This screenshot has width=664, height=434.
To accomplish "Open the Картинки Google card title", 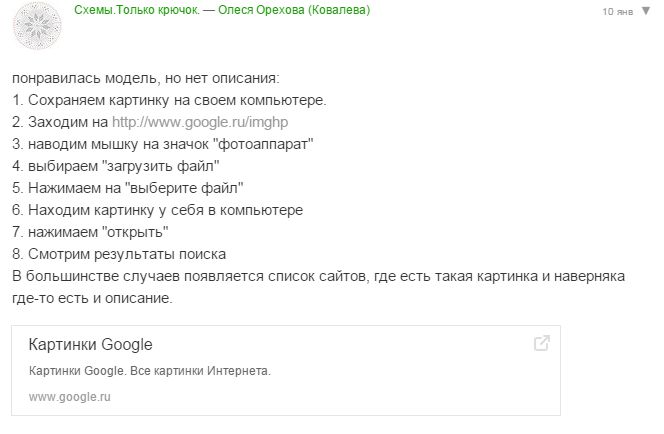I will coord(90,344).
